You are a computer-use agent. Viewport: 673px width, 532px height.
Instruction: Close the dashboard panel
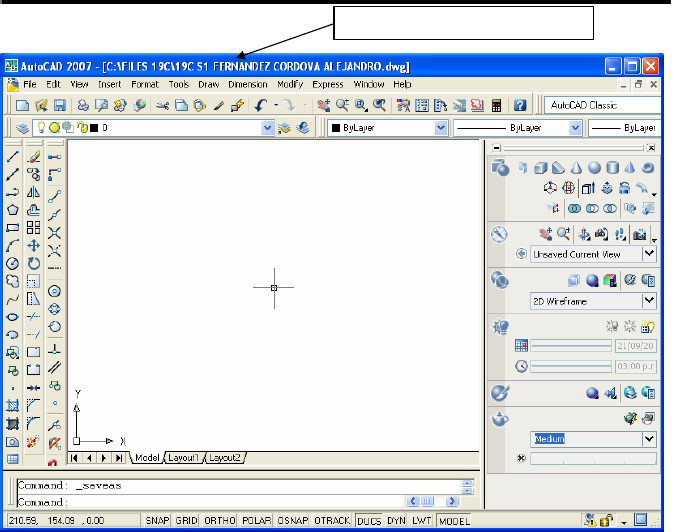point(652,148)
